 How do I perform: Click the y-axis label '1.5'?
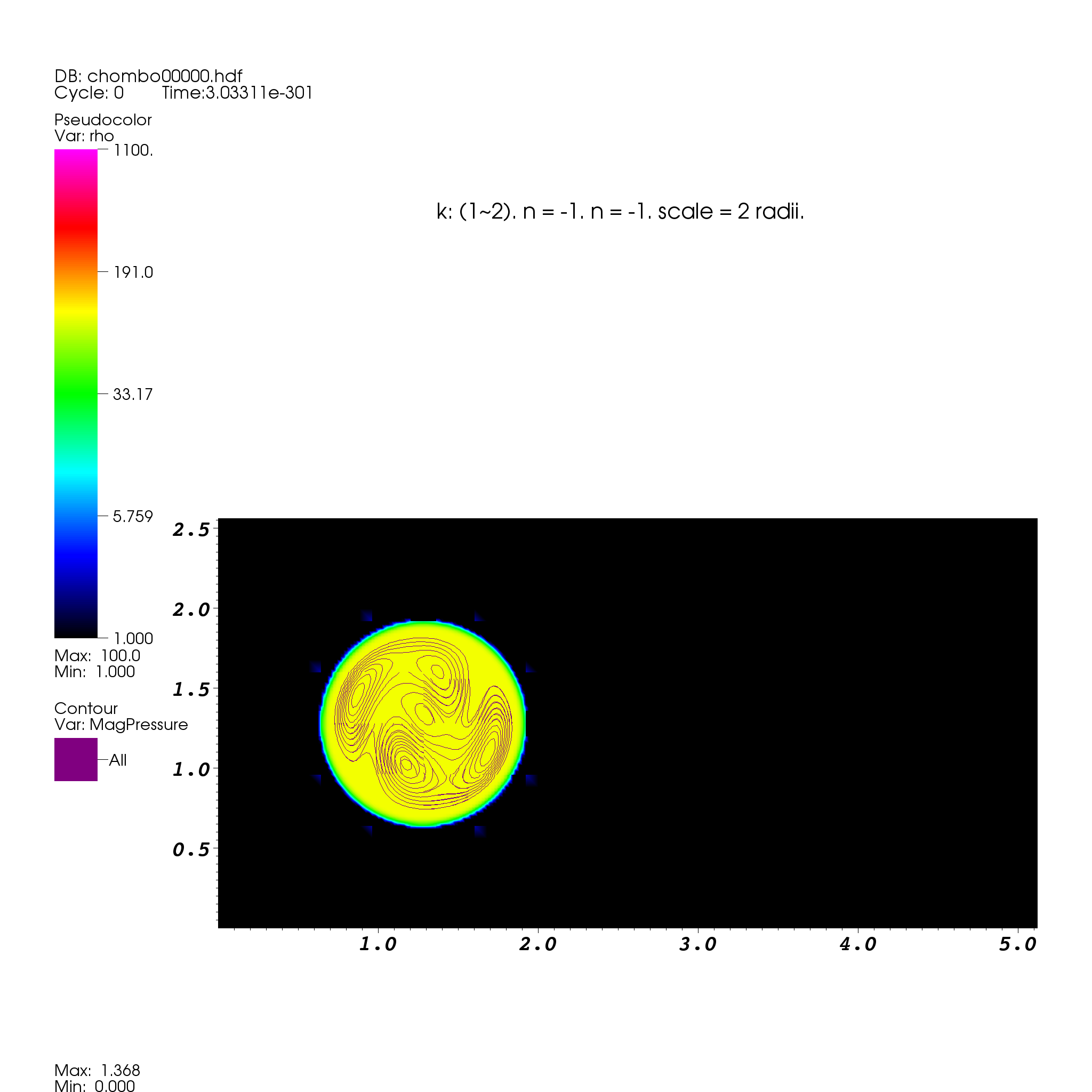point(191,689)
